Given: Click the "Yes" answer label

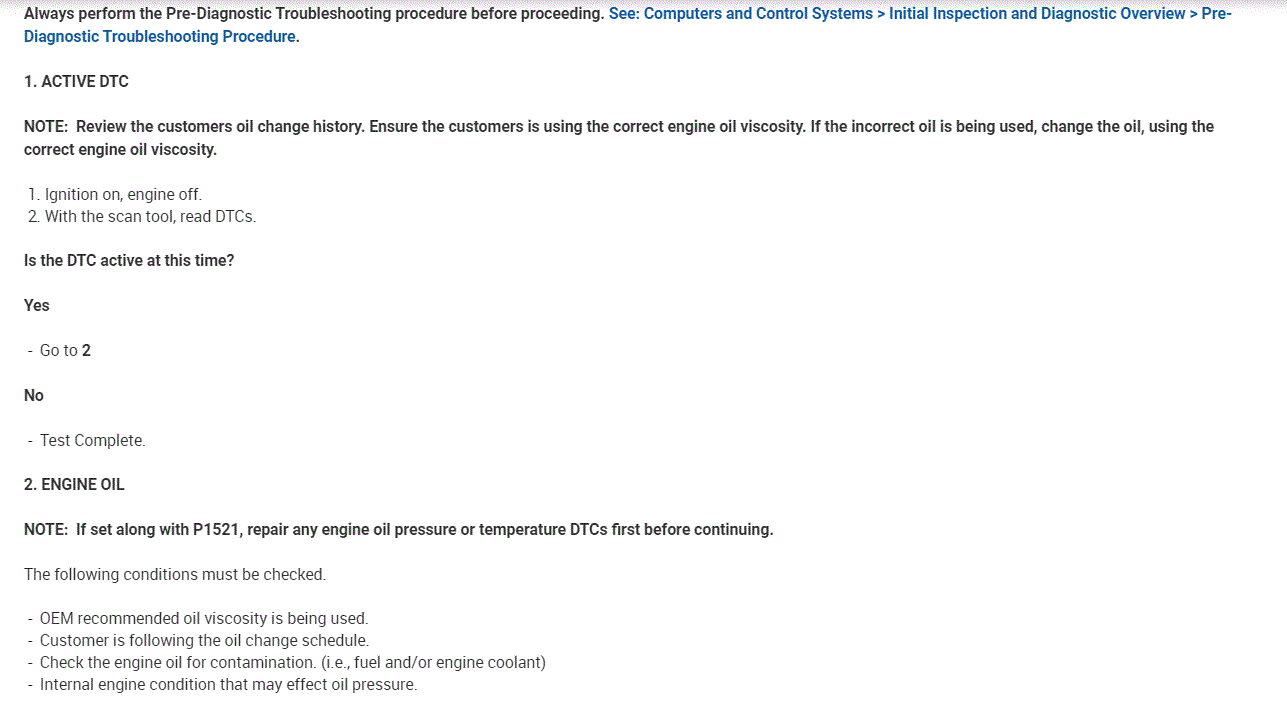Looking at the screenshot, I should 37,305.
